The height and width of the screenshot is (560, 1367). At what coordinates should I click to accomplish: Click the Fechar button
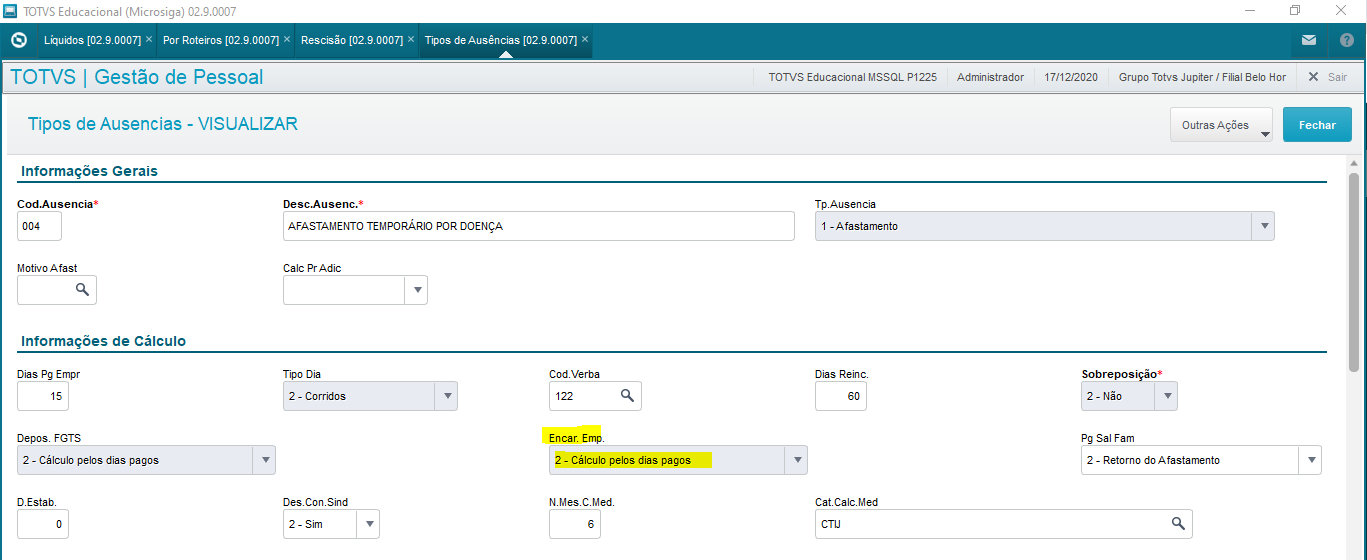click(x=1317, y=125)
